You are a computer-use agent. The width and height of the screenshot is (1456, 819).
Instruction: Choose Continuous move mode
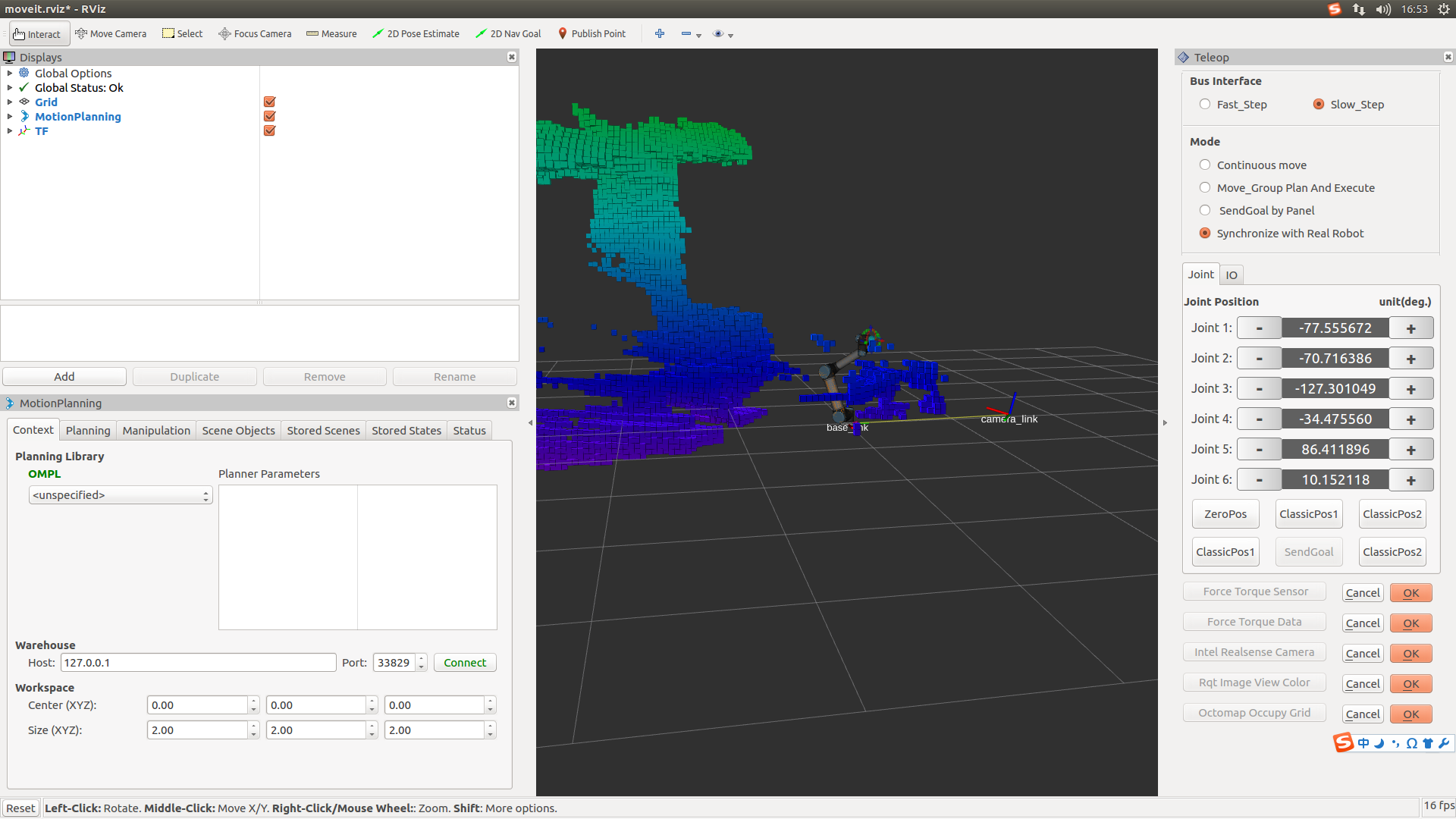click(x=1205, y=165)
